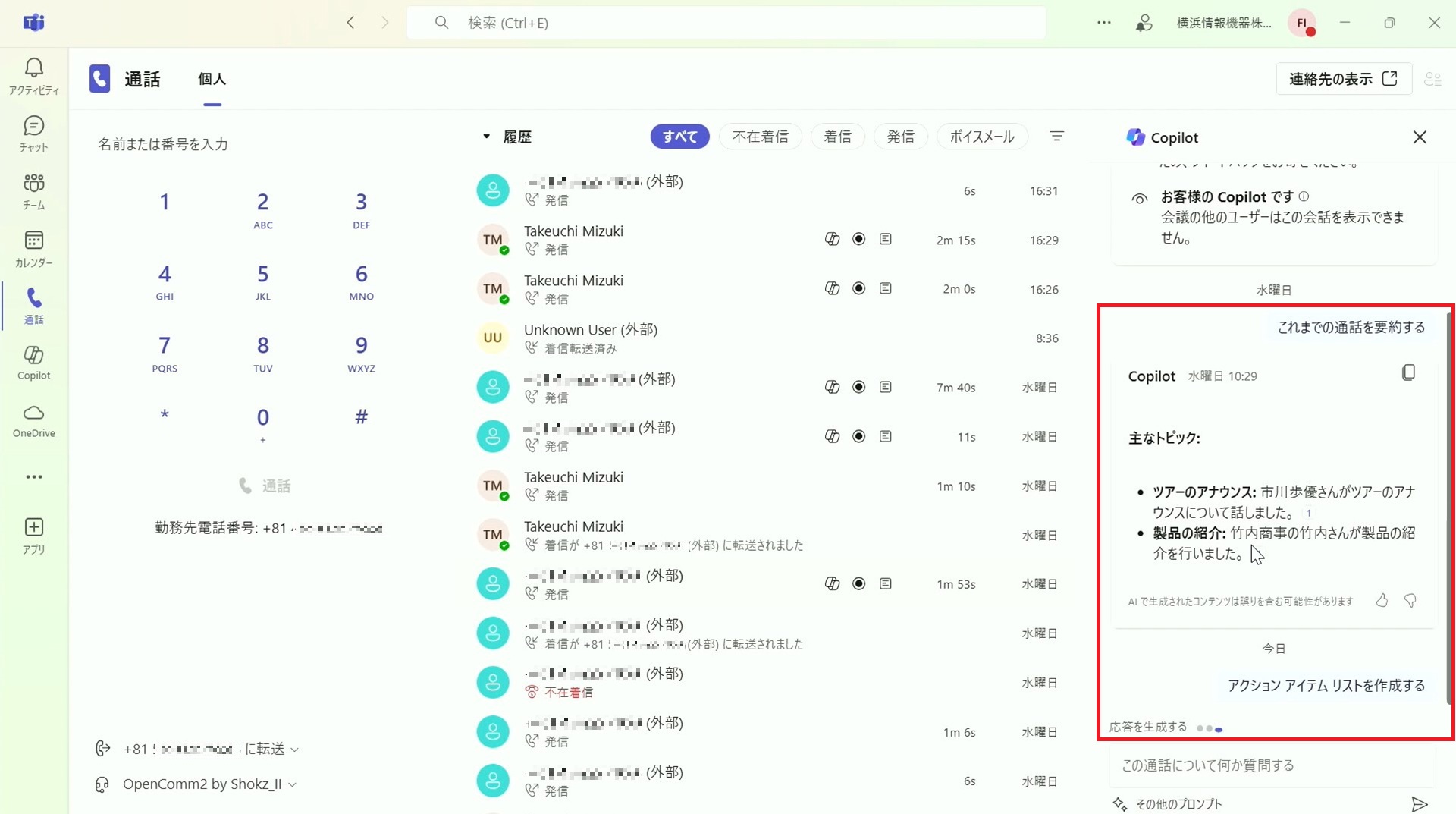This screenshot has width=1456, height=814.
Task: Collapse the 履歴 history section
Action: click(486, 137)
